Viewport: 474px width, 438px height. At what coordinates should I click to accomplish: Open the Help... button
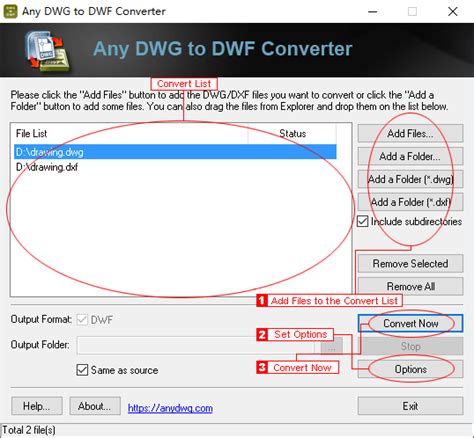coord(37,406)
